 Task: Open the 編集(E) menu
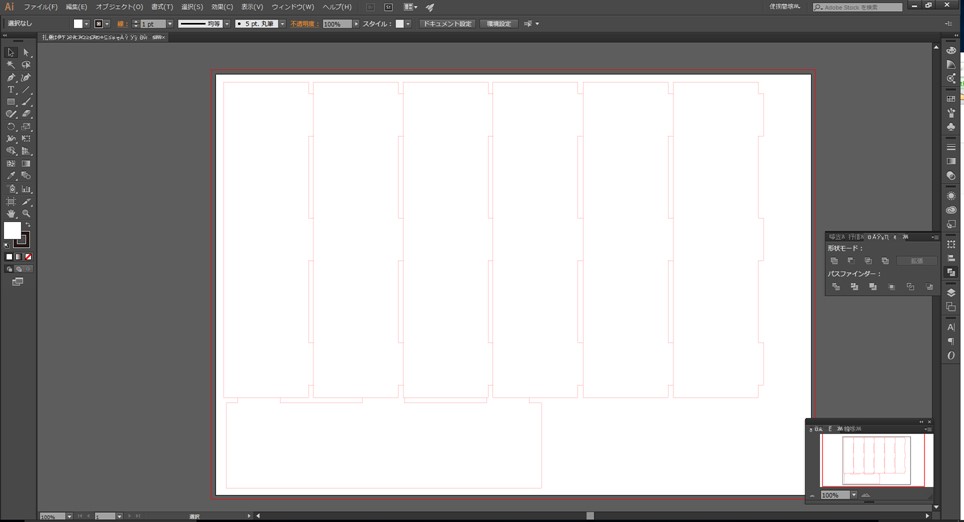coord(76,7)
